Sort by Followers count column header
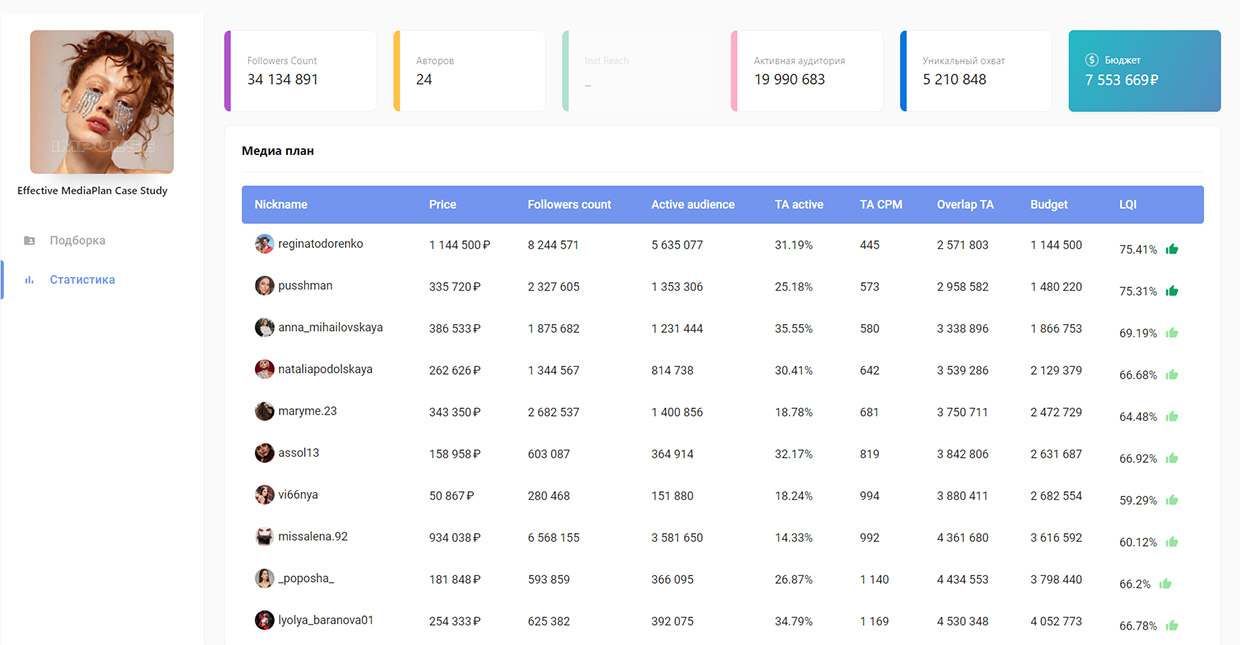Viewport: 1240px width, 645px height. [x=569, y=204]
